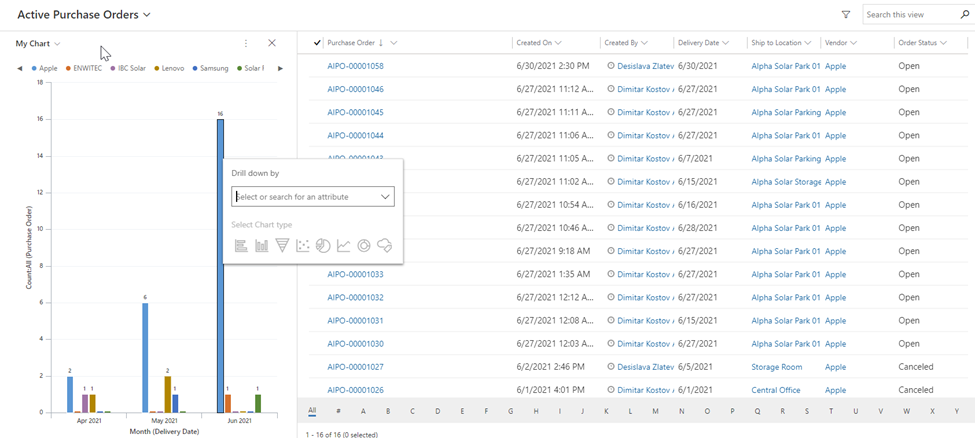The width and height of the screenshot is (975, 438).
Task: Open purchase order AIPO-00001058 link
Action: pos(355,66)
